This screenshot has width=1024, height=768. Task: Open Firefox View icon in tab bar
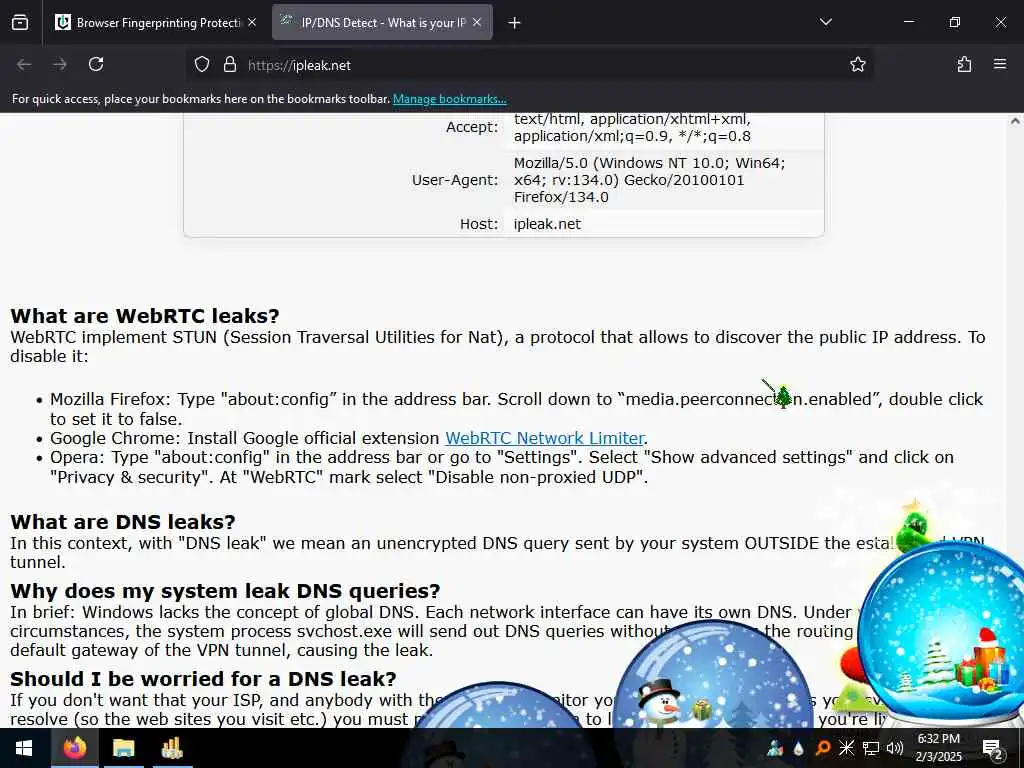coord(20,23)
